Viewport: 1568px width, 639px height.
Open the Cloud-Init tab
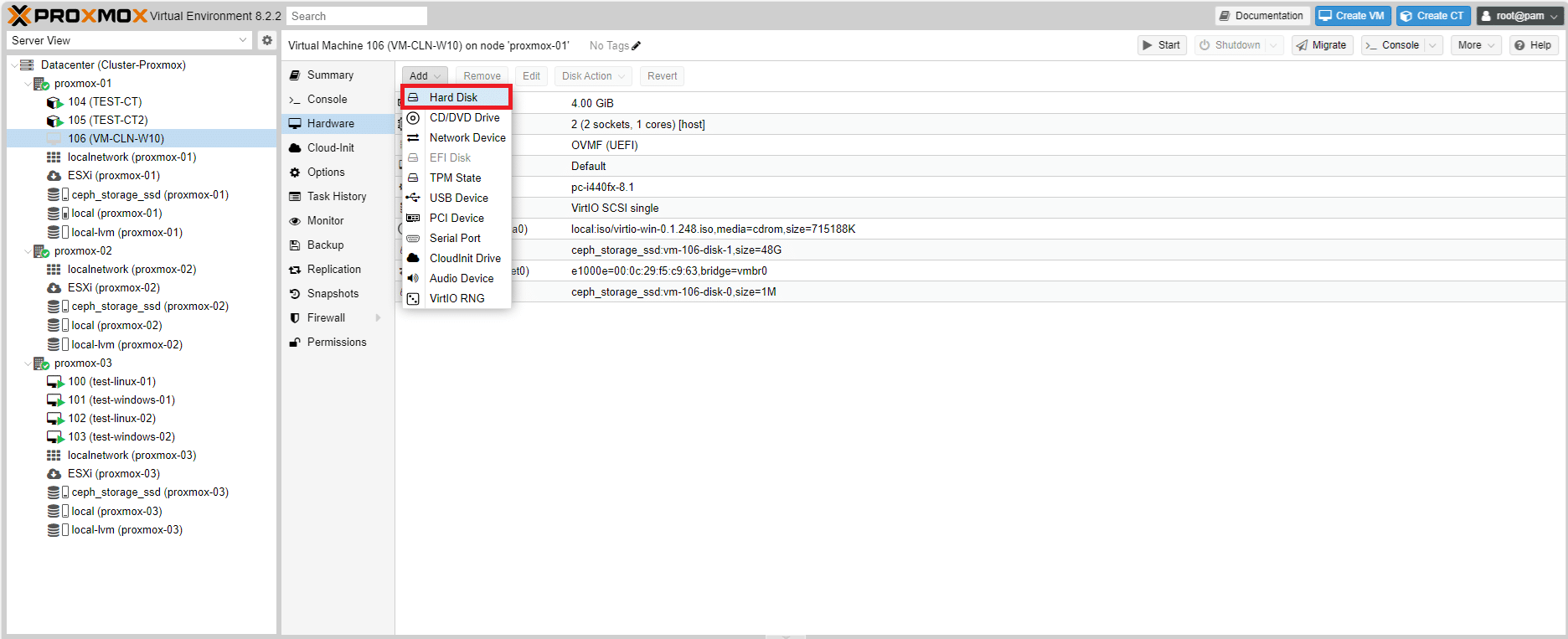338,148
